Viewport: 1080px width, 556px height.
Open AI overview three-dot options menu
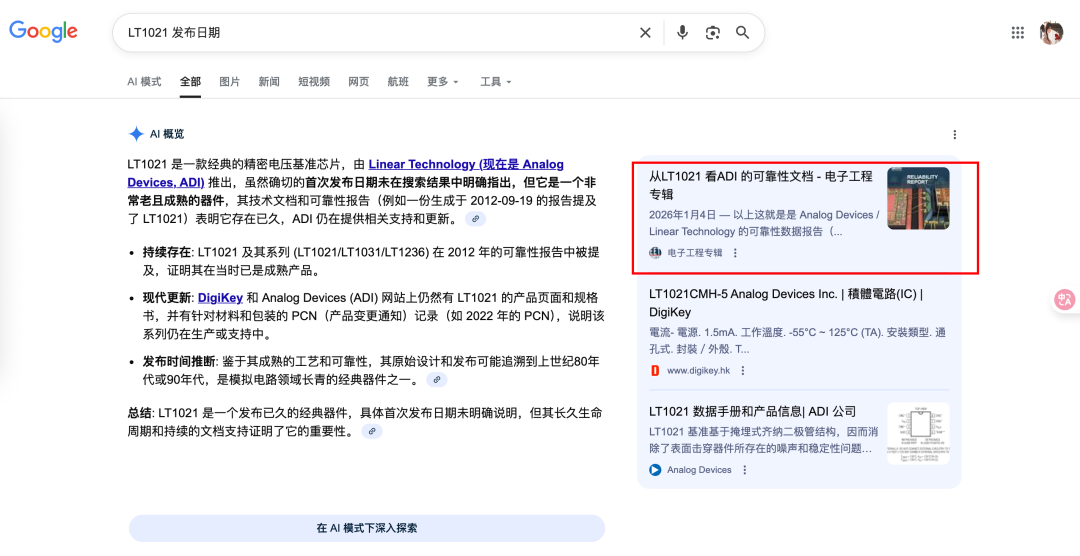coord(955,134)
